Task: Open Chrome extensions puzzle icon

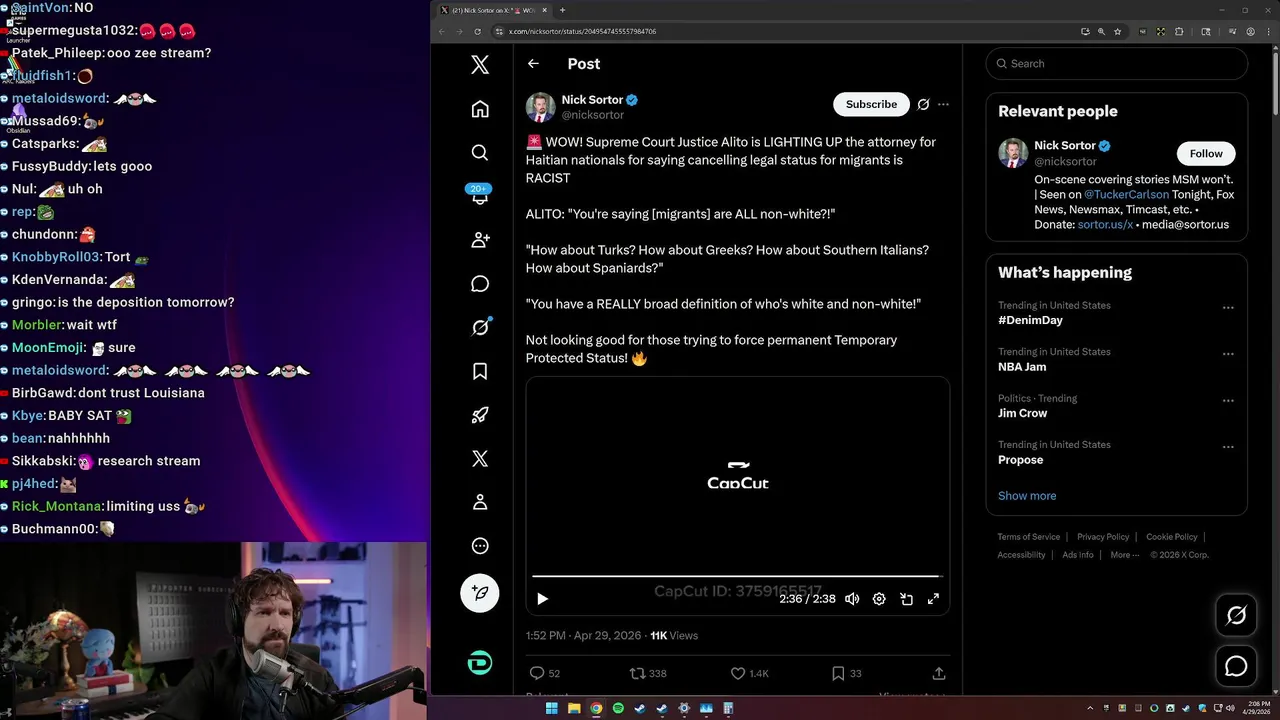Action: 1179,31
